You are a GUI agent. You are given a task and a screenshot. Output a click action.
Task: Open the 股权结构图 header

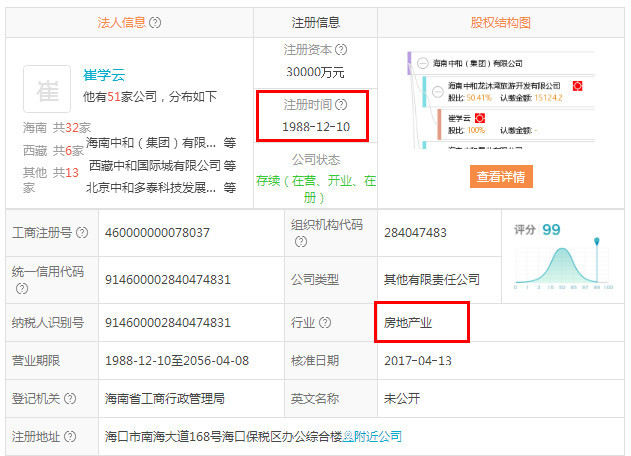pos(501,23)
